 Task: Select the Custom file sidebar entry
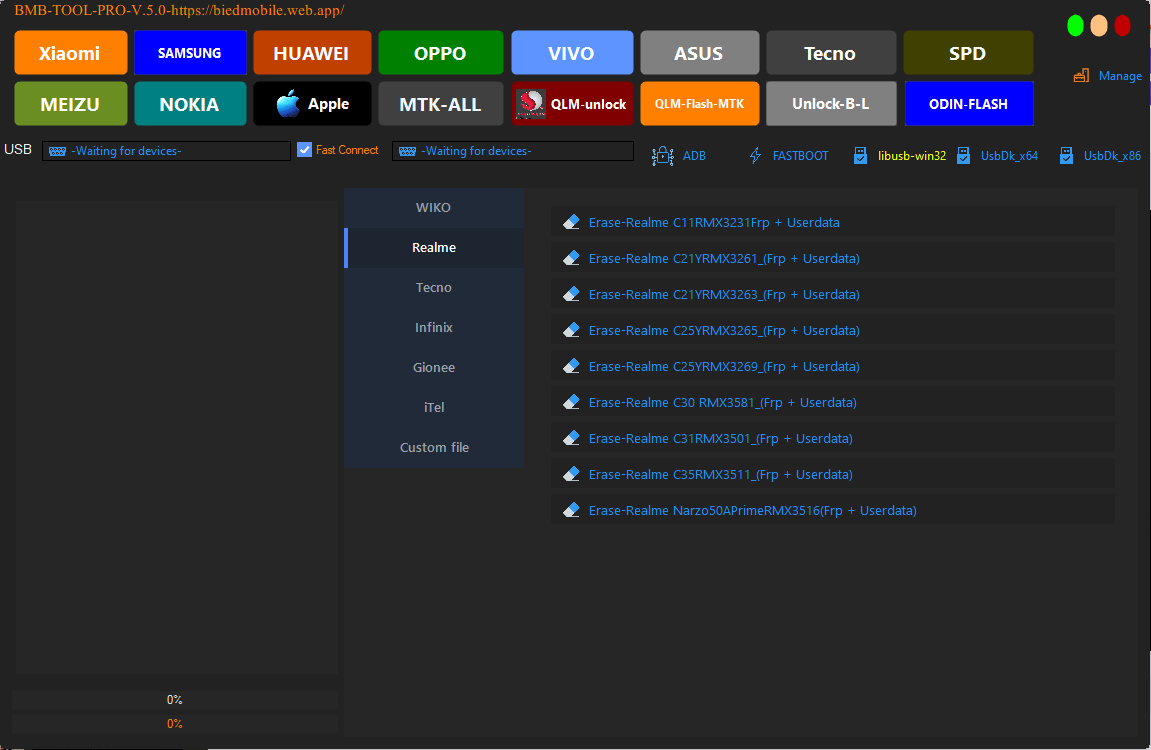tap(433, 447)
